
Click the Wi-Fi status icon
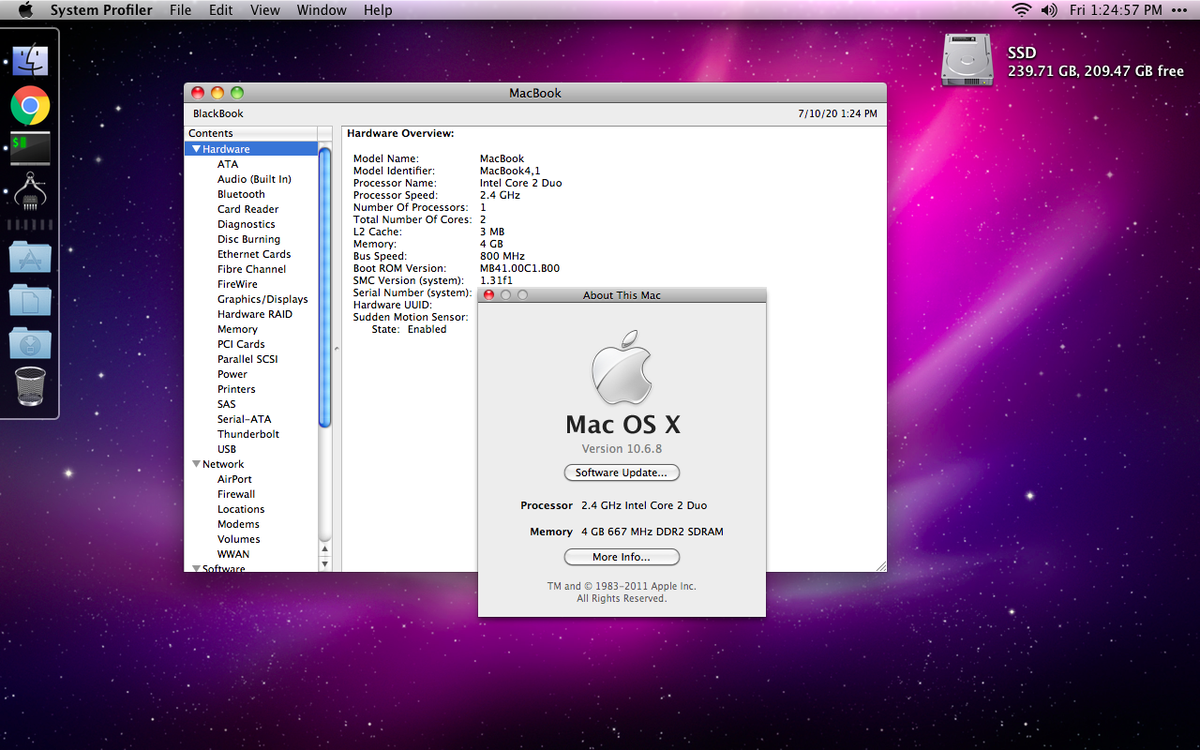[1021, 10]
